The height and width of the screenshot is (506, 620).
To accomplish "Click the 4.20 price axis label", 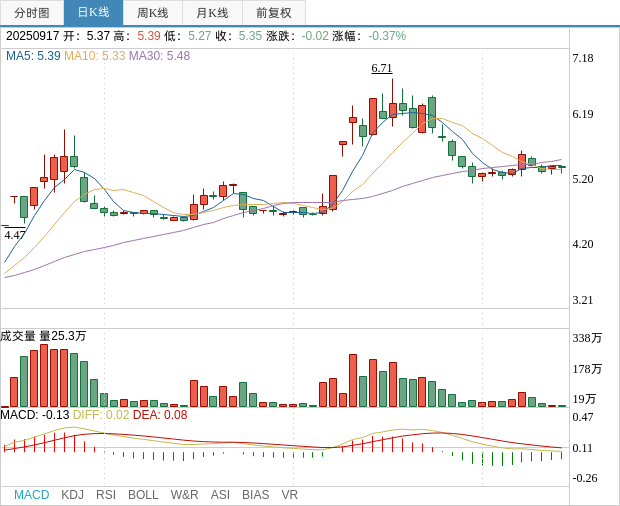I will click(x=583, y=244).
